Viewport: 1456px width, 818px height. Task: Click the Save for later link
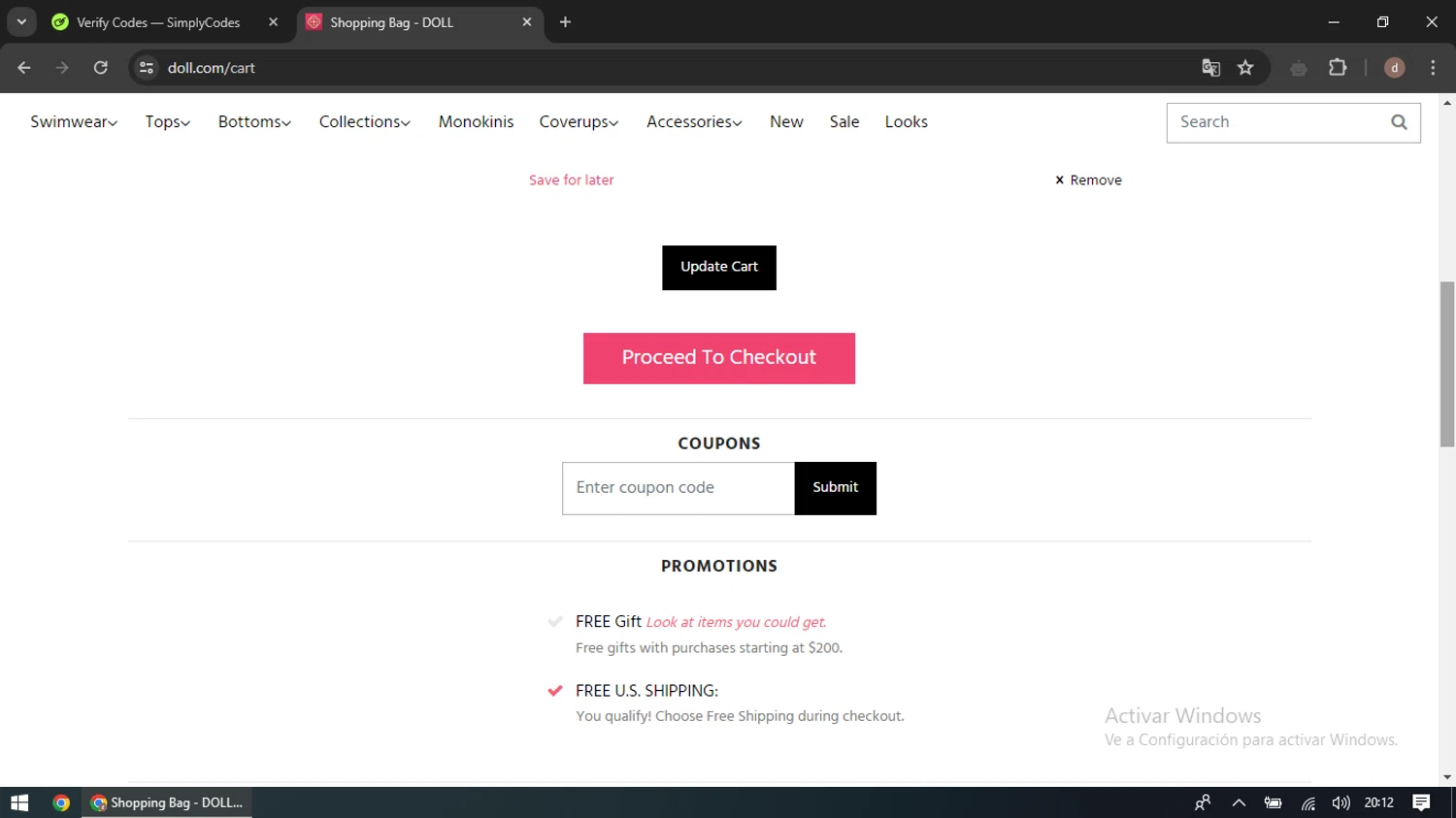[571, 180]
